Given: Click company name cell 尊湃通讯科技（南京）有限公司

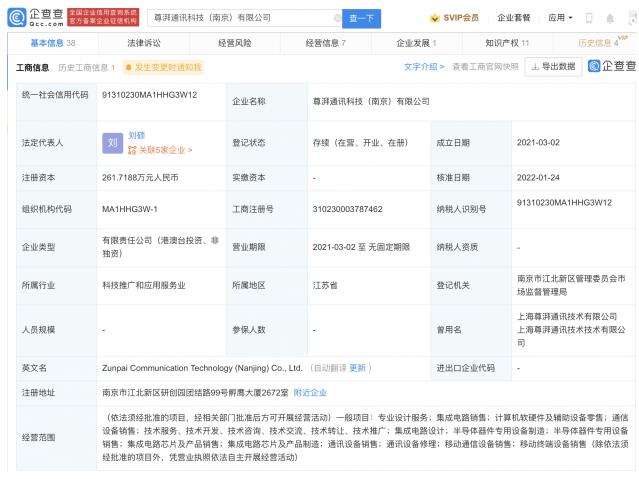Looking at the screenshot, I should 371,102.
